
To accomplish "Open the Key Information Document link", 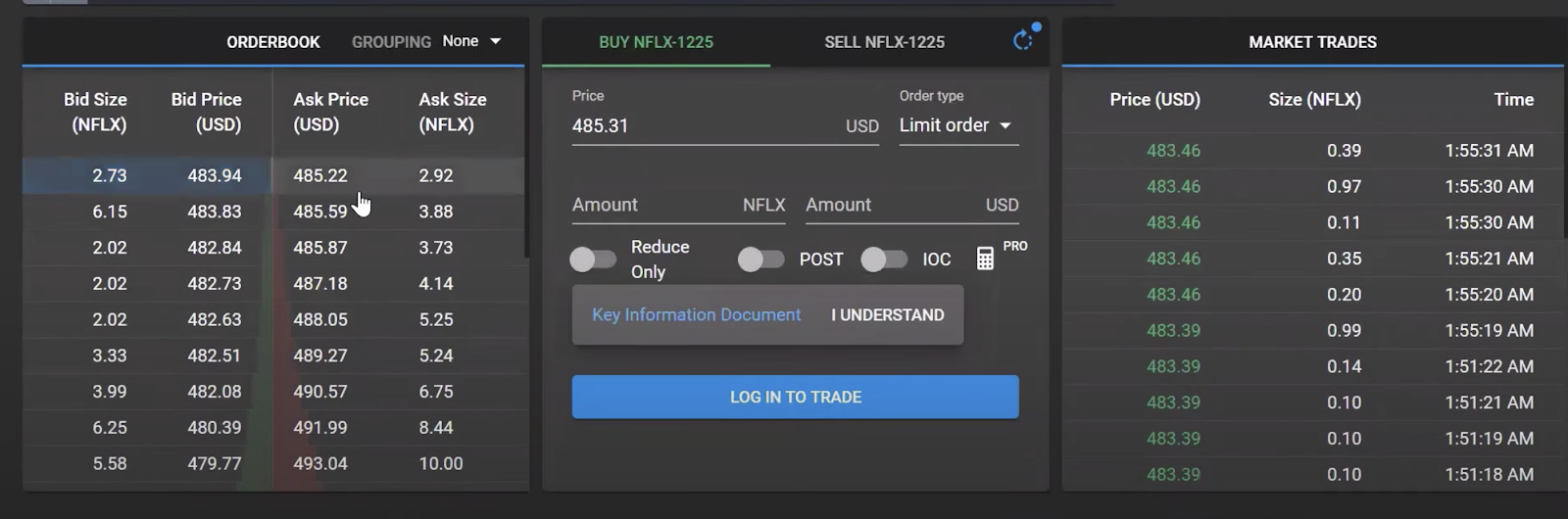I will click(696, 314).
